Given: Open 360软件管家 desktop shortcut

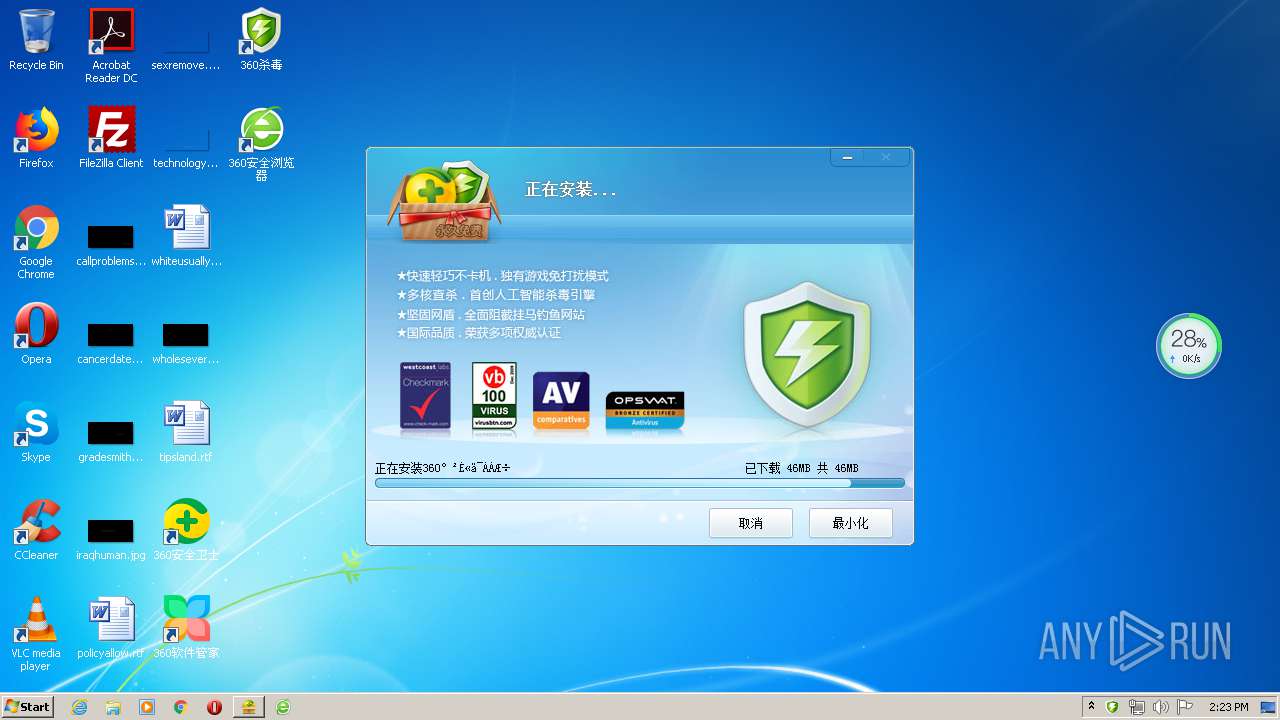Looking at the screenshot, I should click(x=186, y=628).
